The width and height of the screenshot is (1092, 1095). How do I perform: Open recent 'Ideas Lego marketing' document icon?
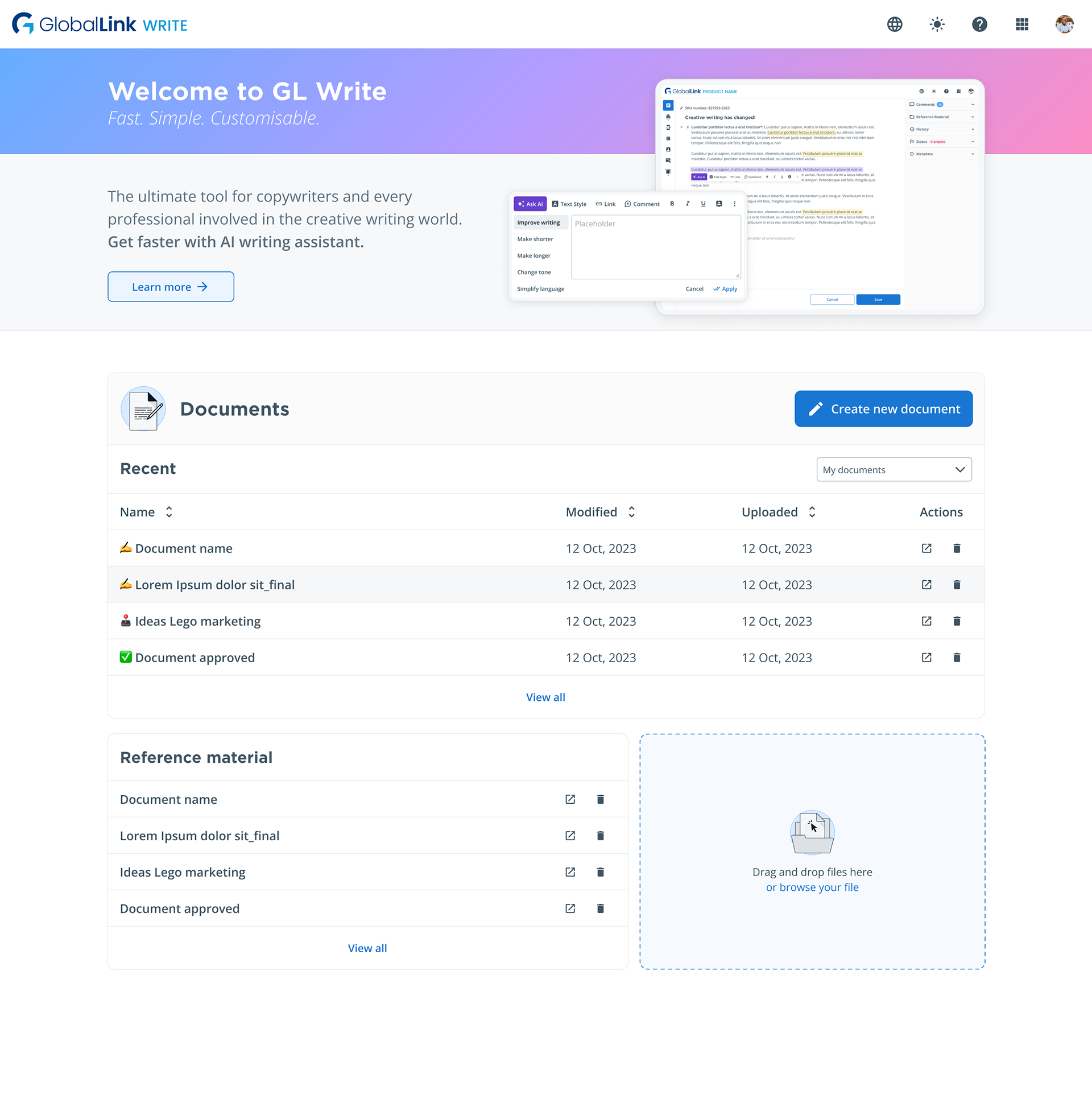tap(926, 621)
